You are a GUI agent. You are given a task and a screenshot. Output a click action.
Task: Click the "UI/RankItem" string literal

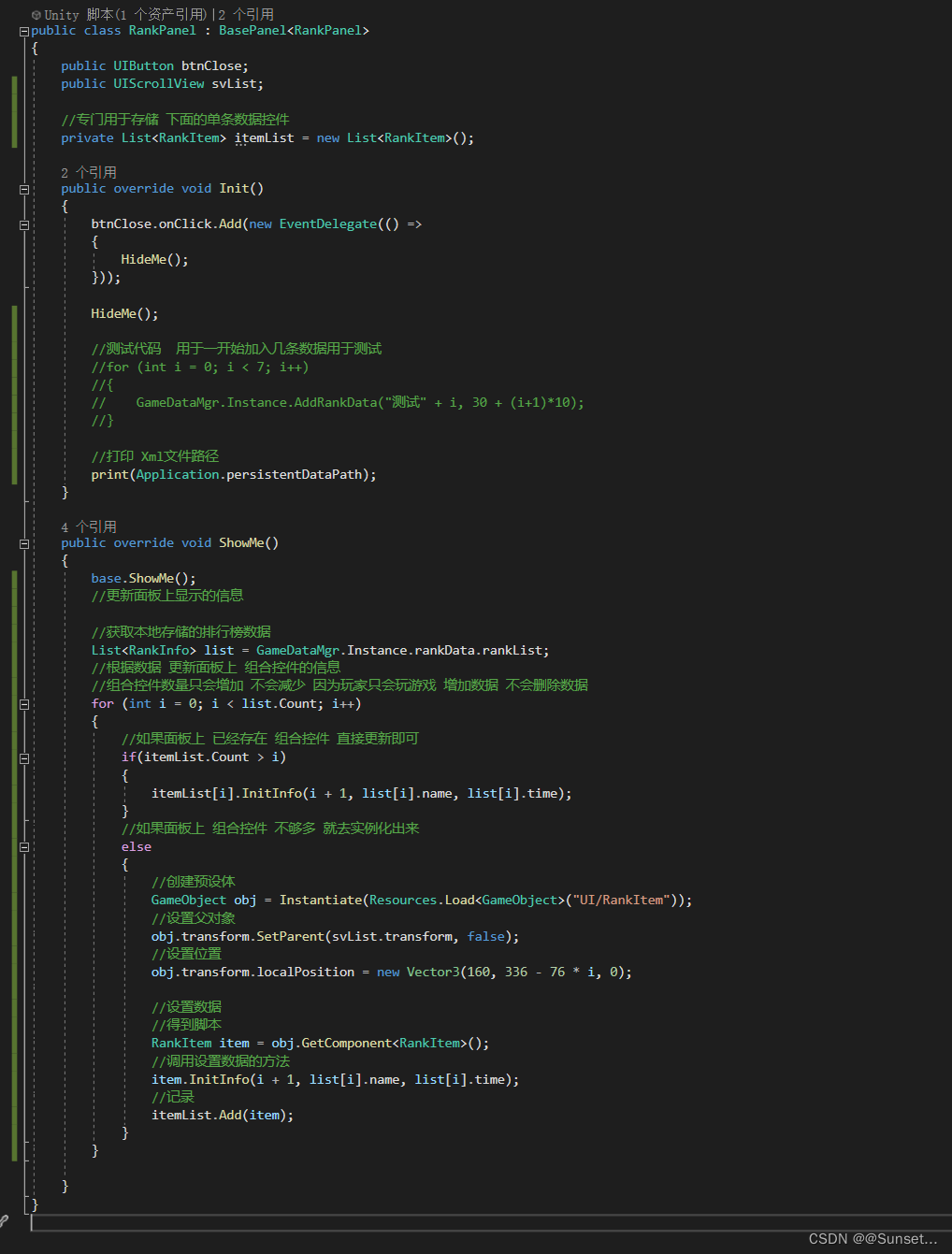(x=622, y=901)
